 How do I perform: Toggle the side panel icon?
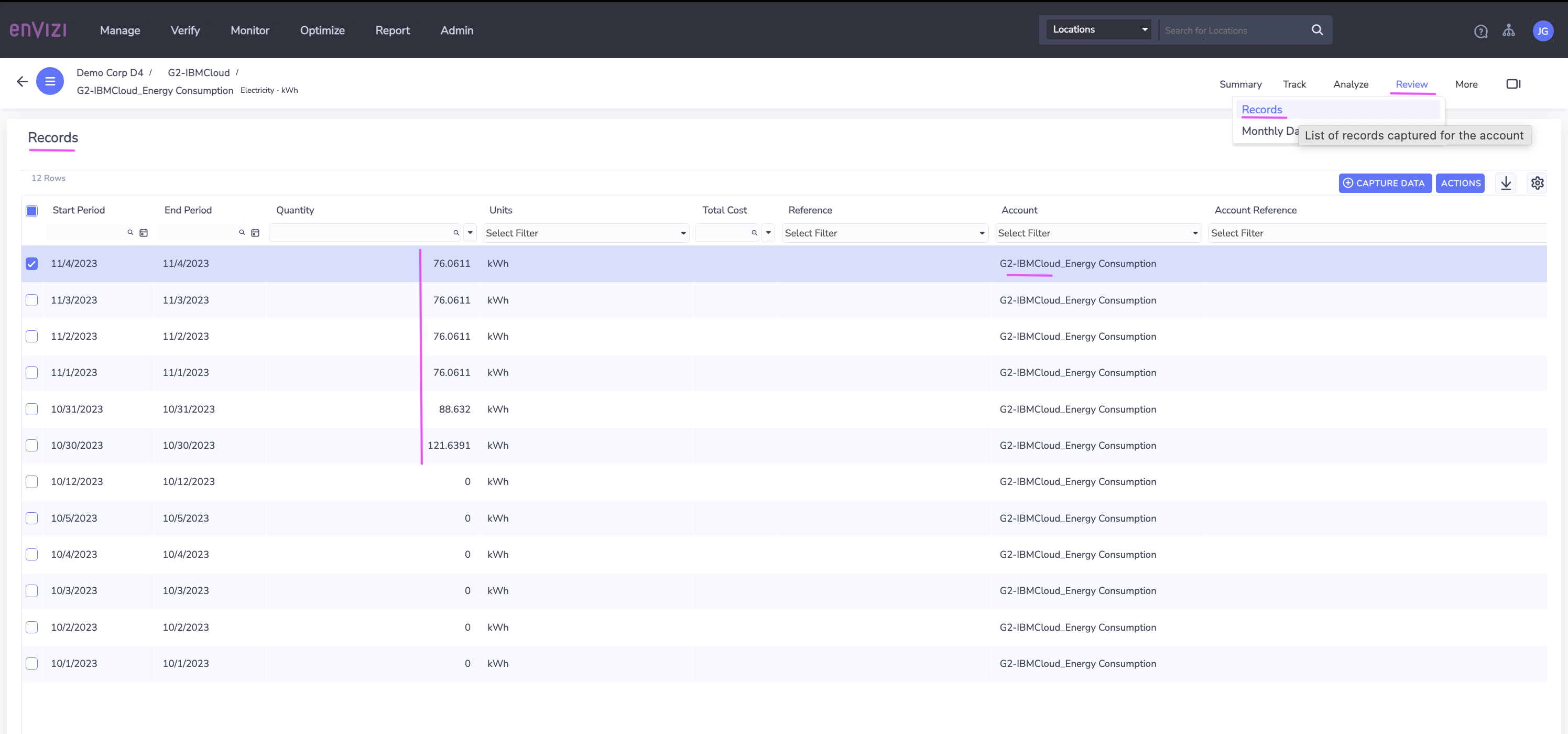[1513, 84]
